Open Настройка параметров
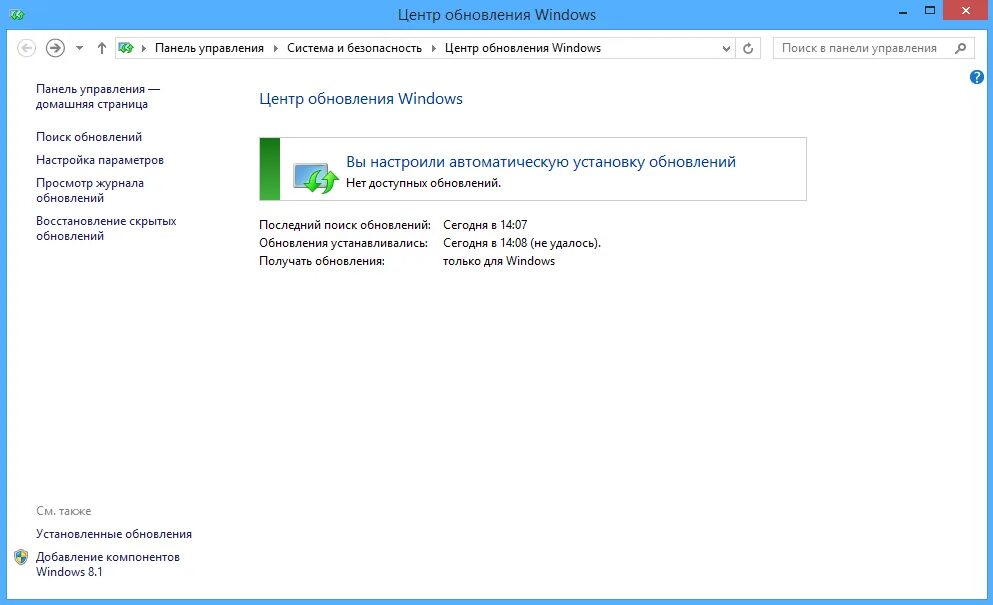The width and height of the screenshot is (993, 605). [x=99, y=160]
